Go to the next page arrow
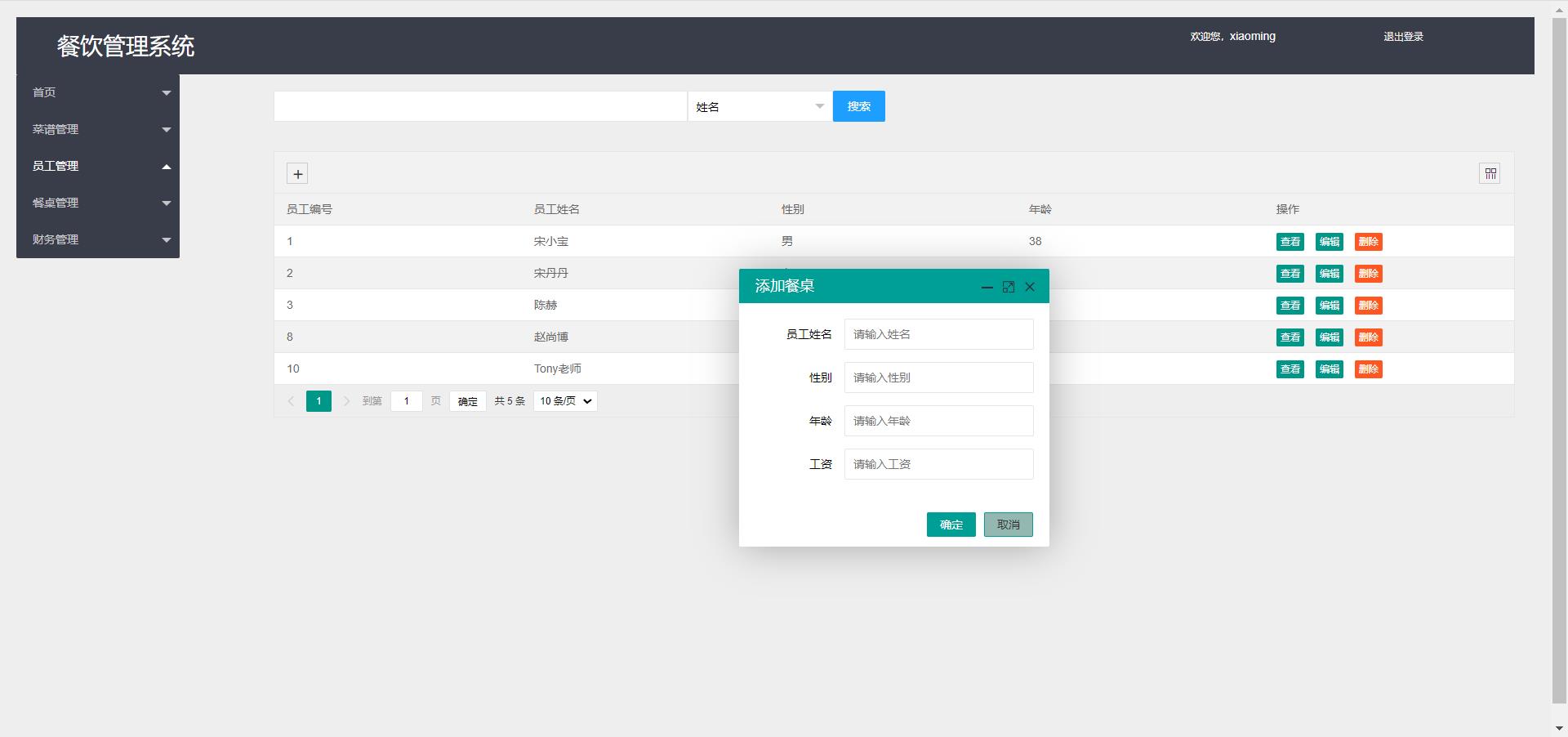1568x737 pixels. [346, 401]
